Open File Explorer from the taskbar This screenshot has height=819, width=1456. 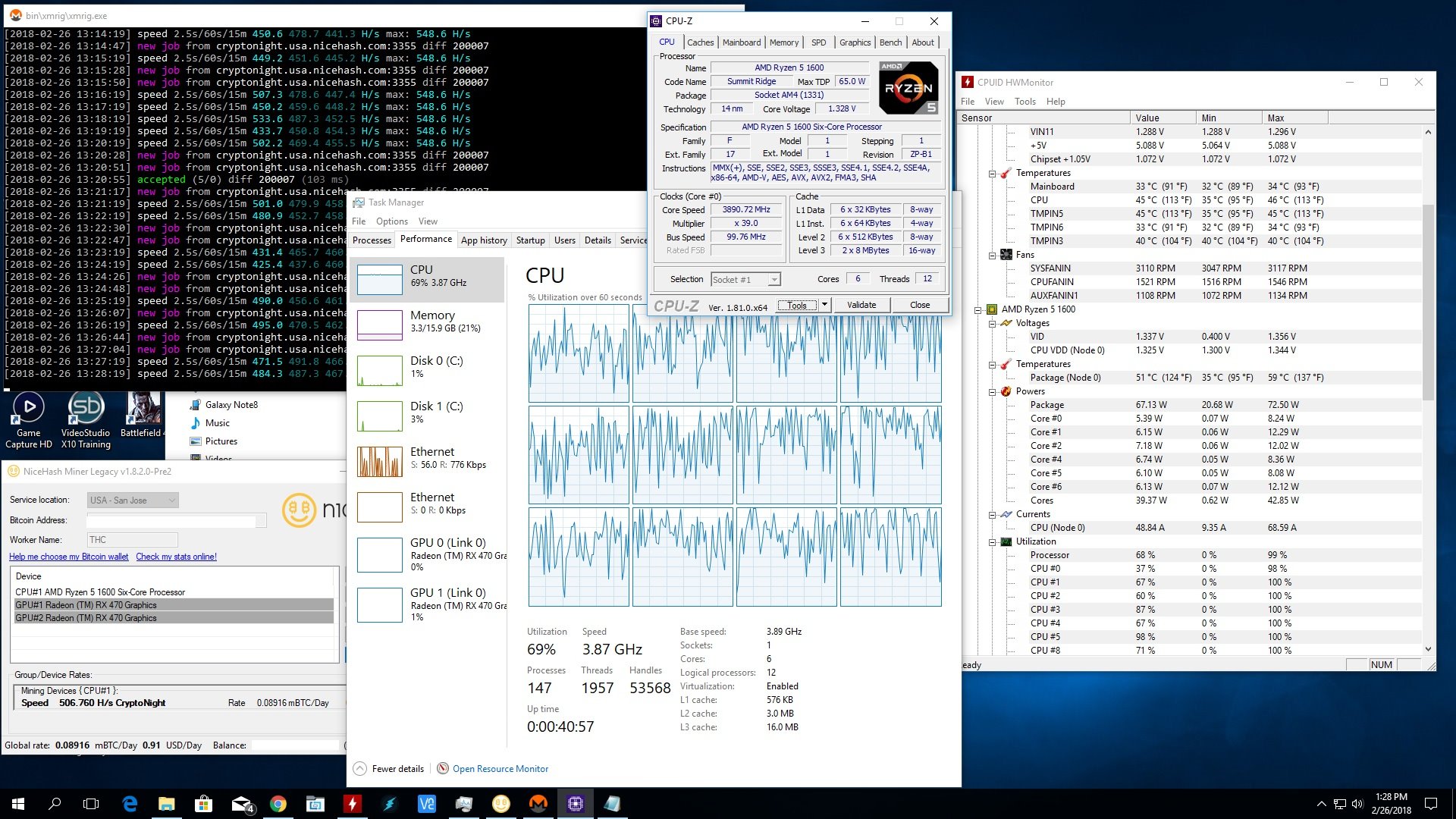pos(166,804)
